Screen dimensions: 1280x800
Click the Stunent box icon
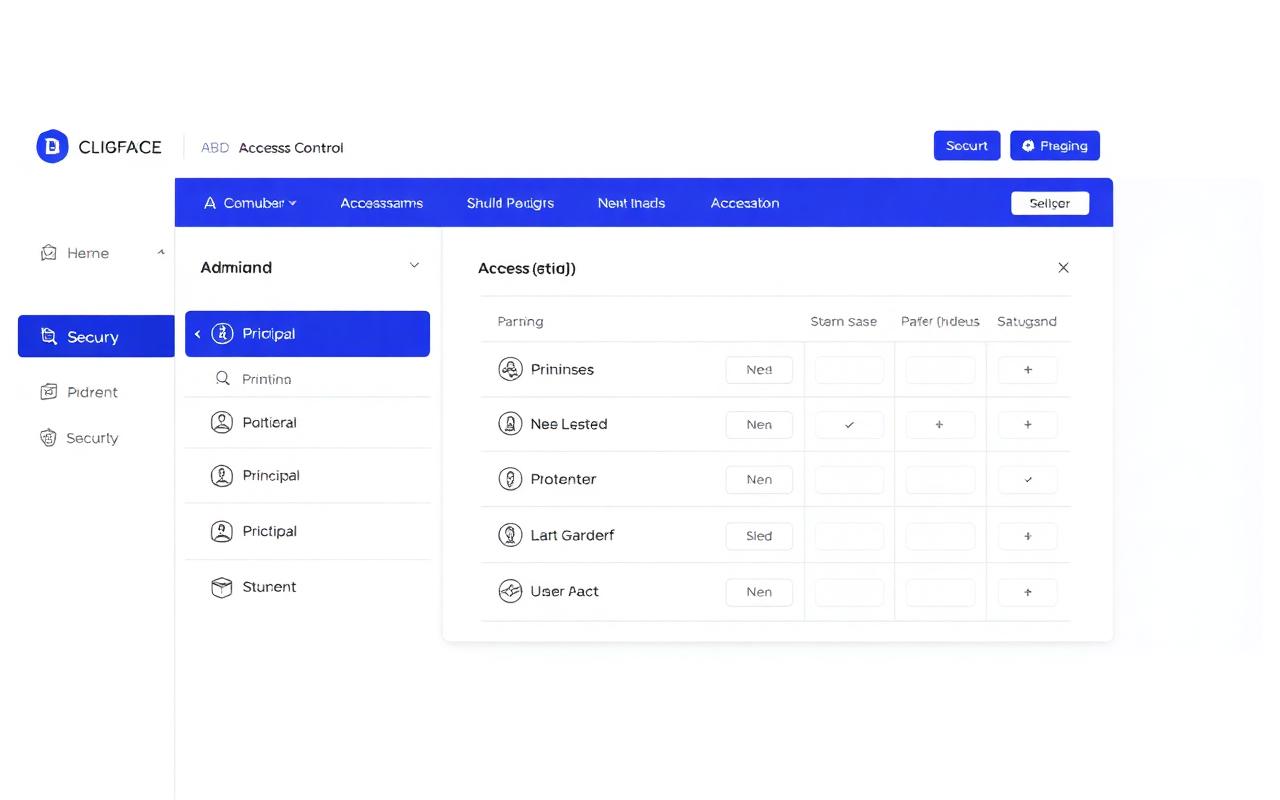[x=222, y=587]
